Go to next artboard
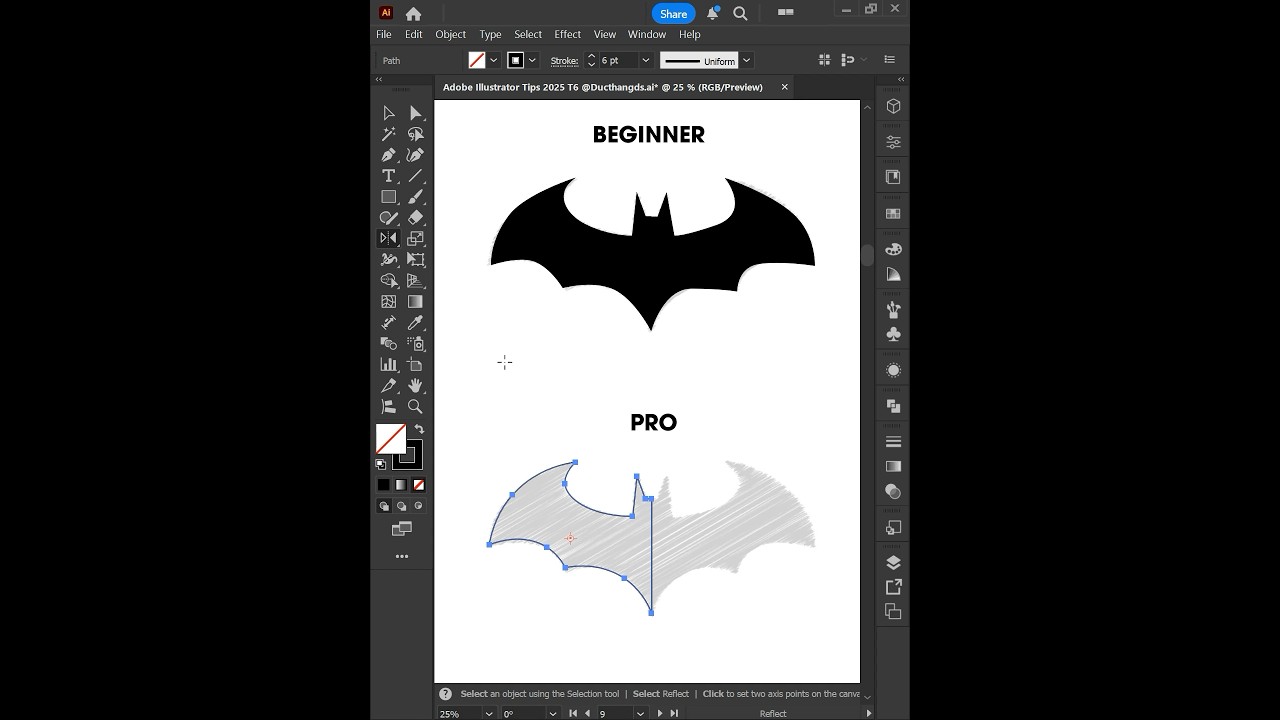Screen dimensions: 1280x720 (x=660, y=713)
